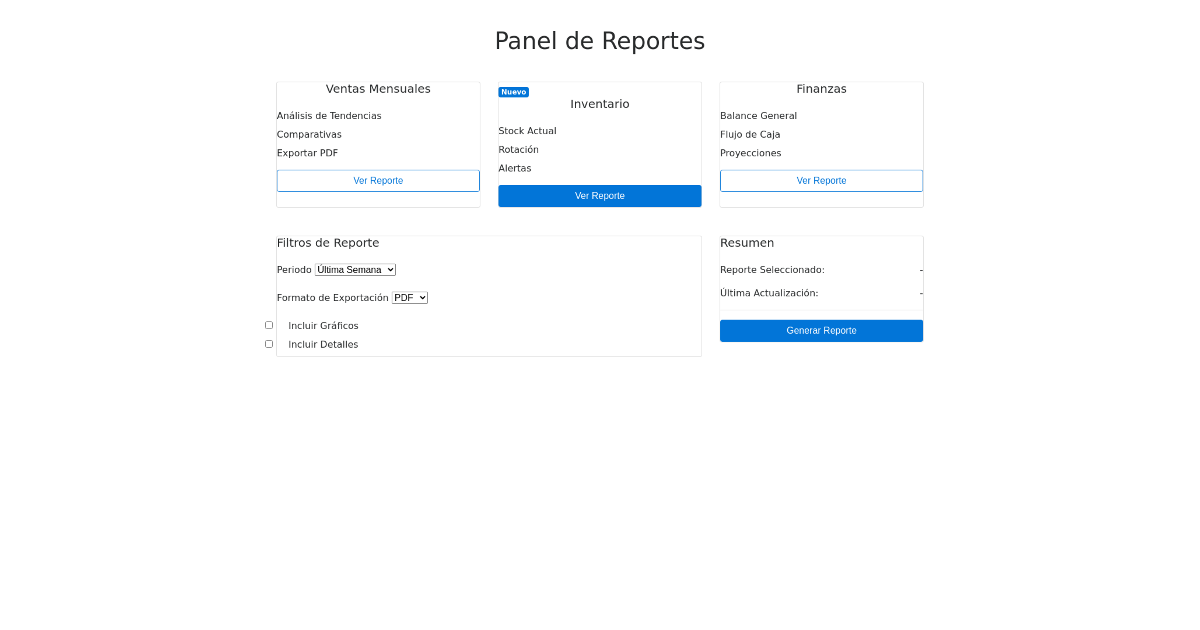Expand the Formato de Exportación dropdown
Image resolution: width=1200 pixels, height=630 pixels.
409,298
